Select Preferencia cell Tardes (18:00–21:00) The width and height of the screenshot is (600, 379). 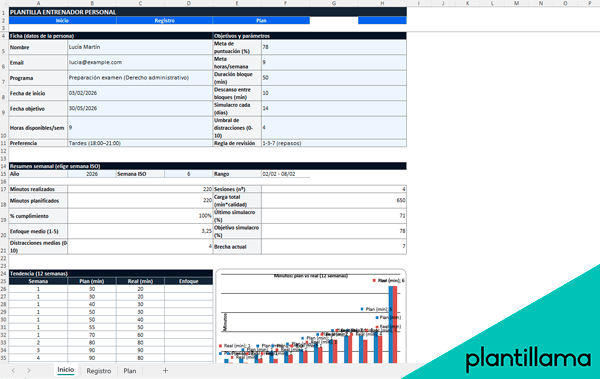(x=140, y=143)
